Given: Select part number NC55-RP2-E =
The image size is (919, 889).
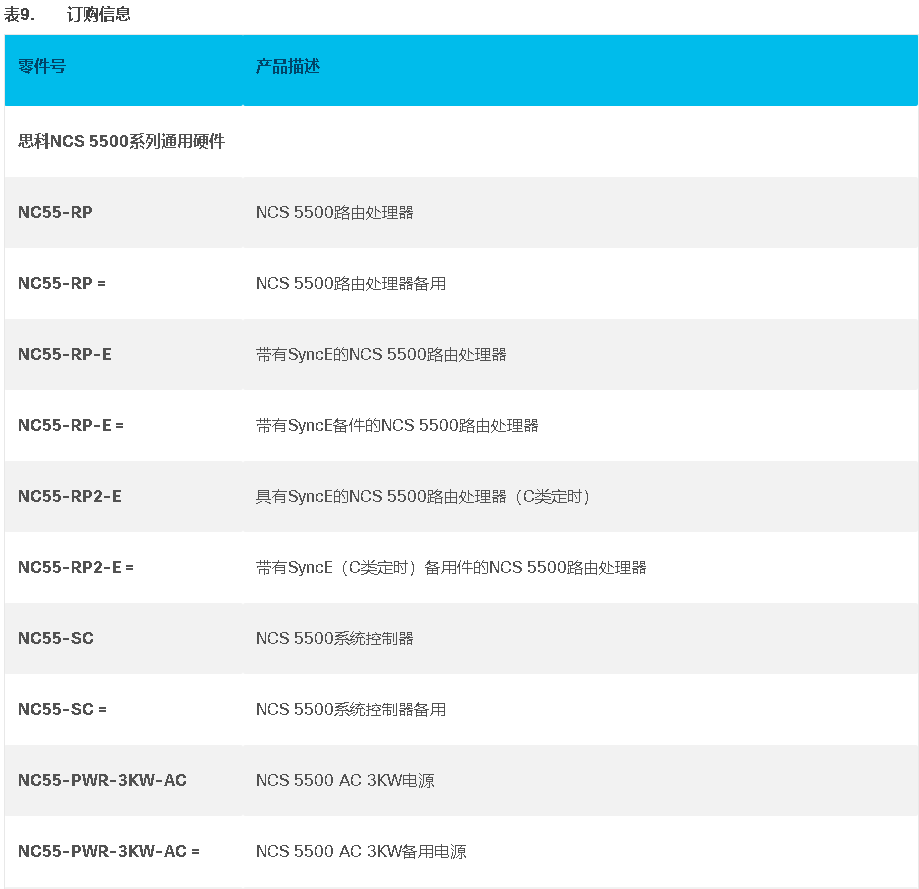Looking at the screenshot, I should point(76,567).
